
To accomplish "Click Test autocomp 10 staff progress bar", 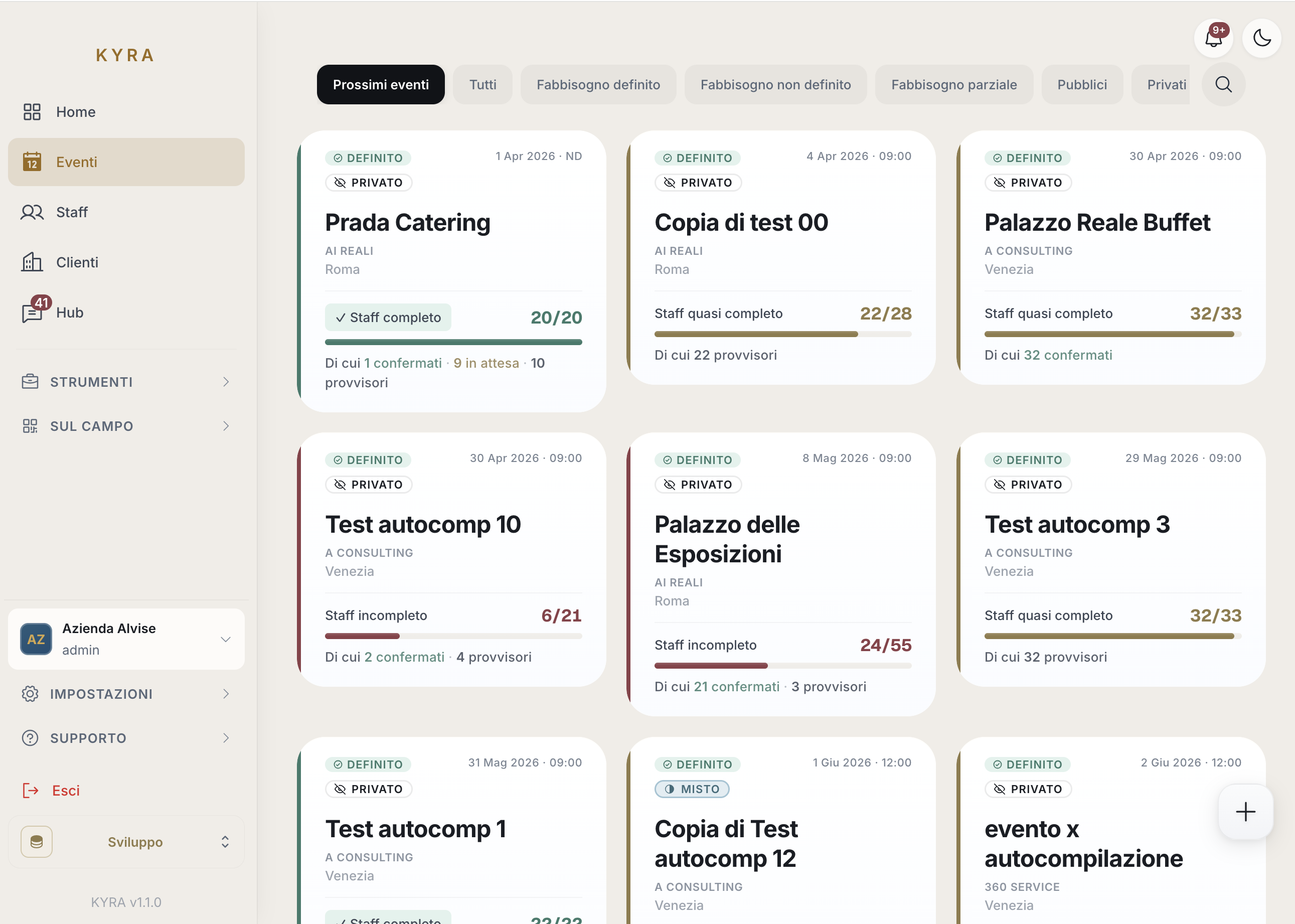I will tap(453, 636).
